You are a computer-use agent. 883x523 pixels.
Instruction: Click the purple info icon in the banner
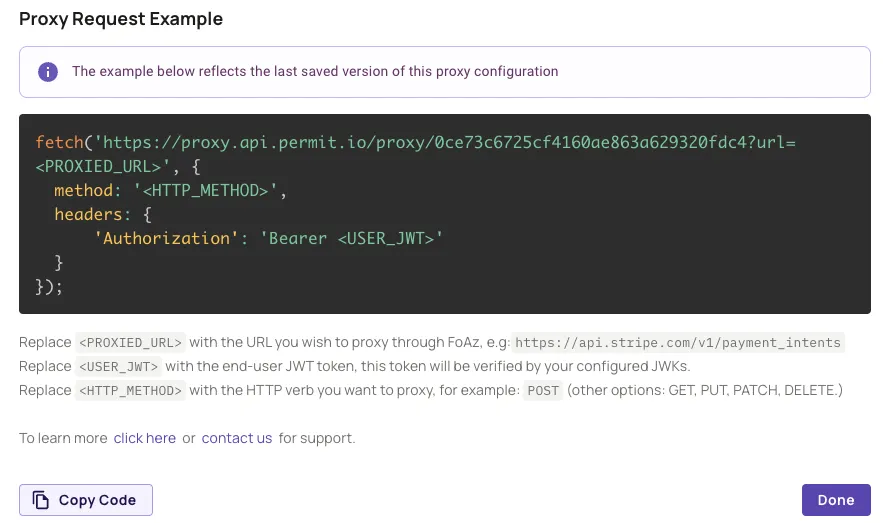click(x=48, y=72)
